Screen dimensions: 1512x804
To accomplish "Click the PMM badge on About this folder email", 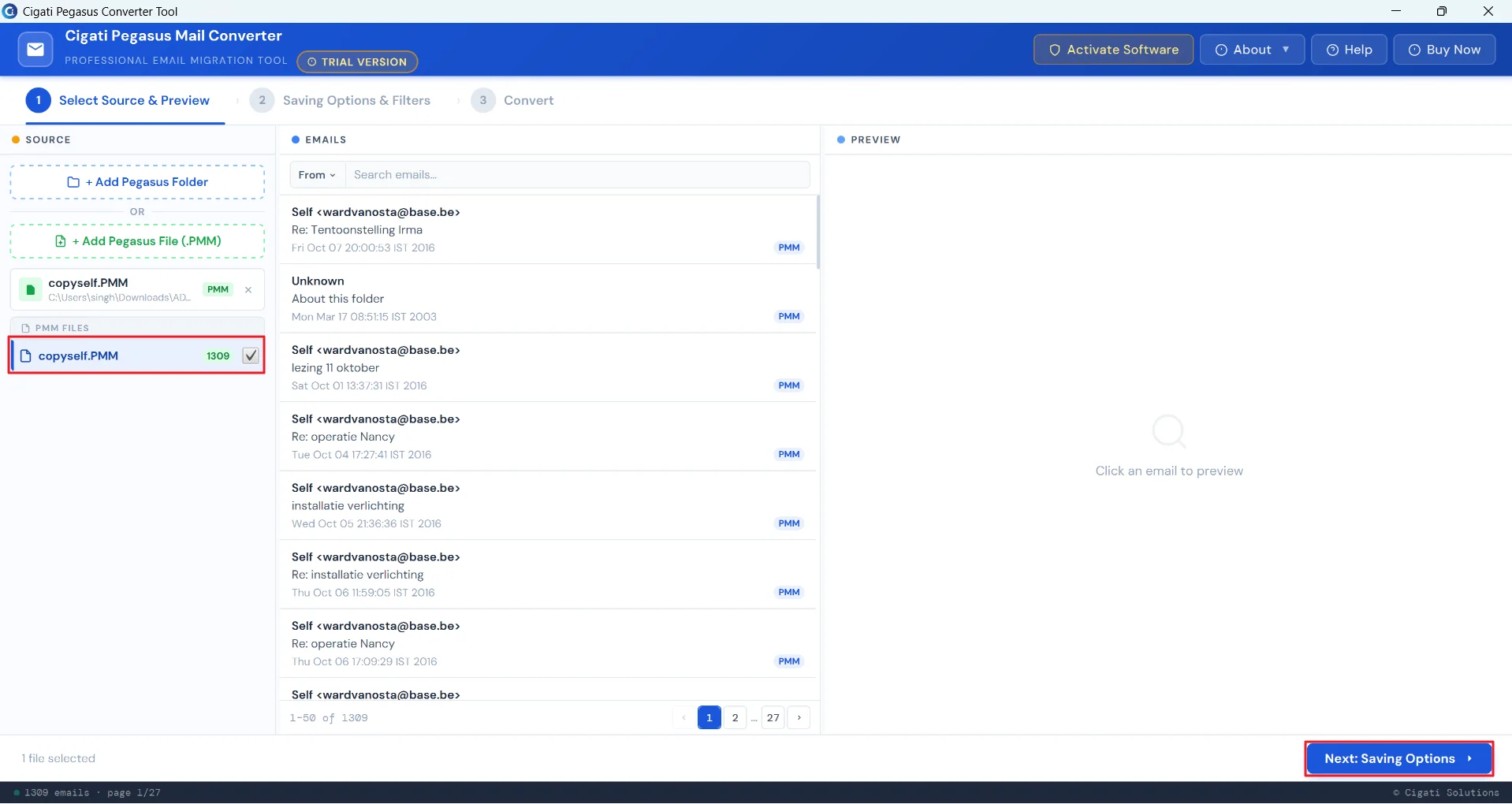I will point(789,316).
